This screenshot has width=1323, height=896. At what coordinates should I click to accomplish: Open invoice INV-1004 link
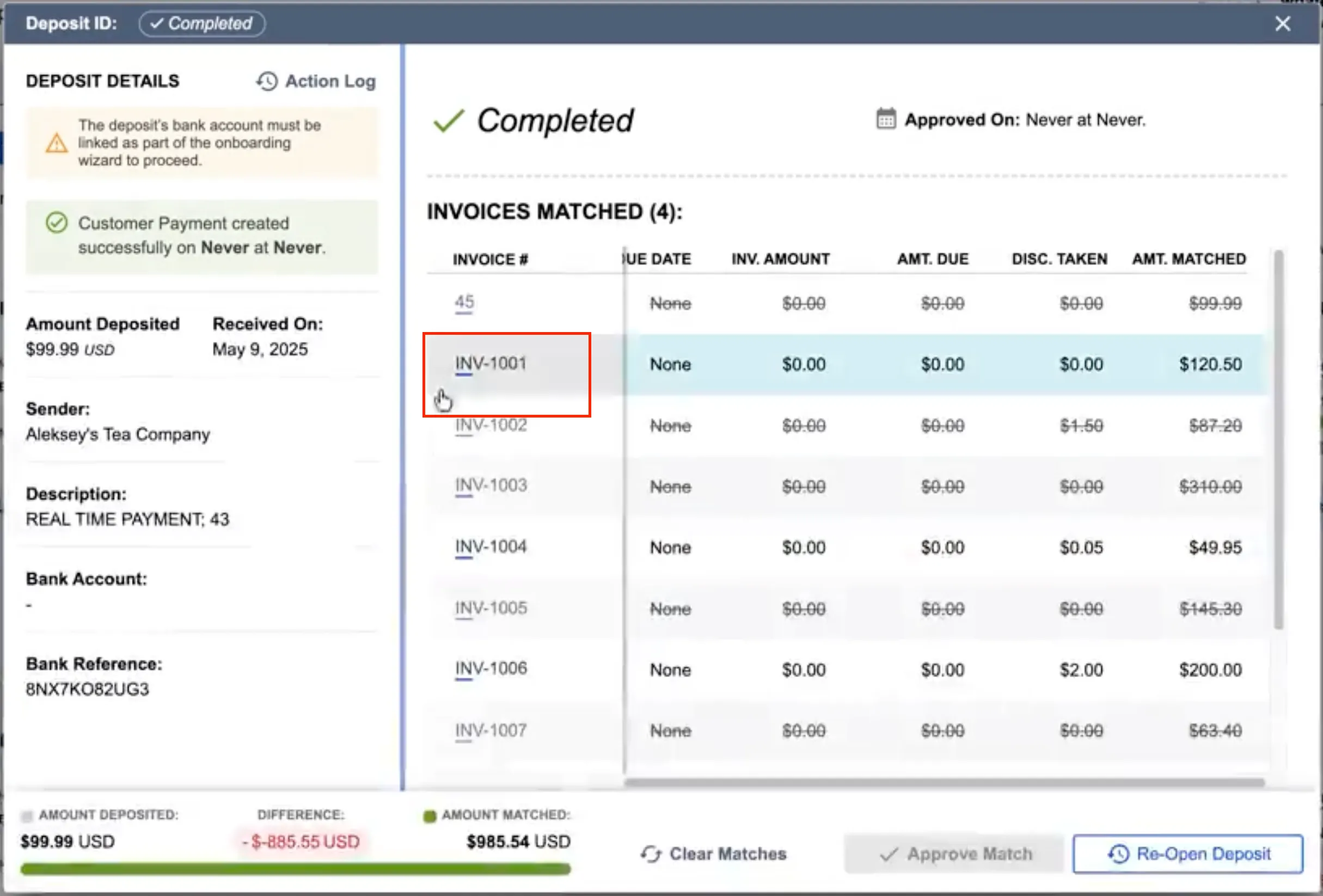point(491,547)
